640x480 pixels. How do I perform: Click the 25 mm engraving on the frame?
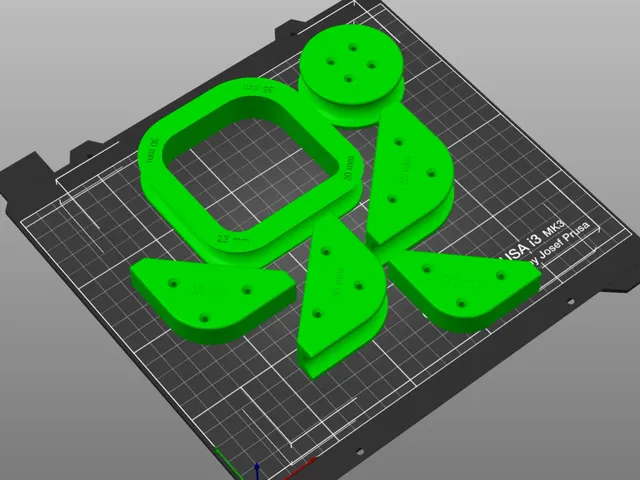pos(233,239)
